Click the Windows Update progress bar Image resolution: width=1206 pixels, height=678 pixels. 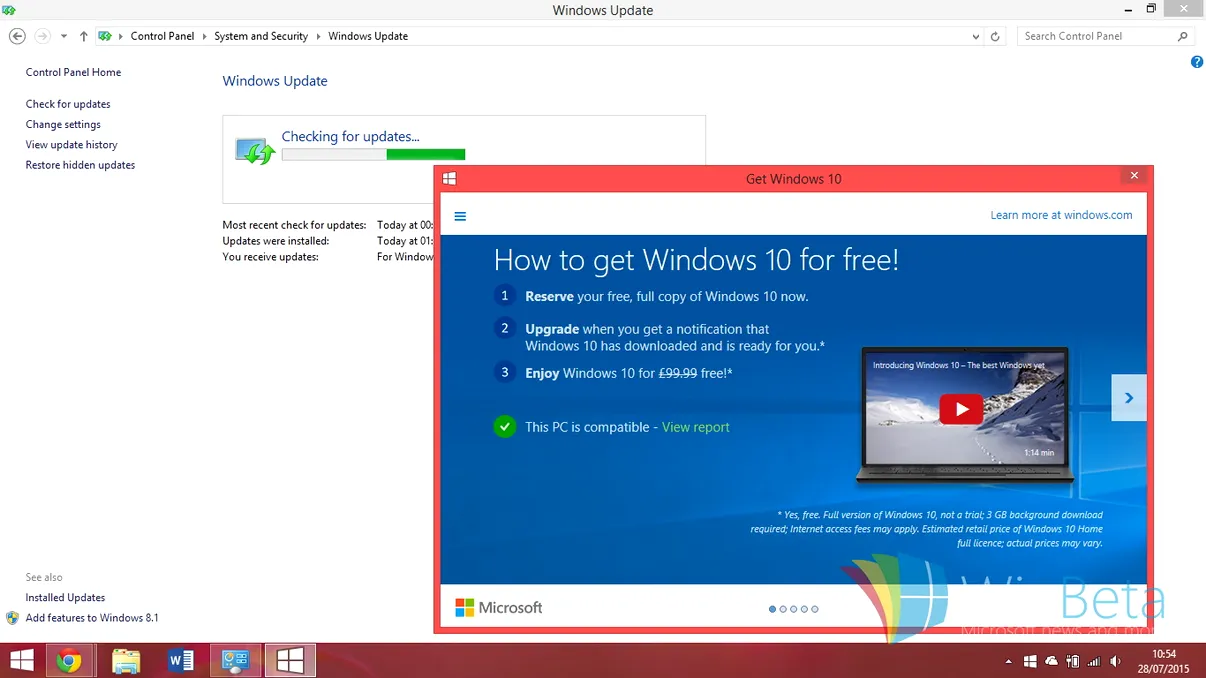(x=373, y=154)
